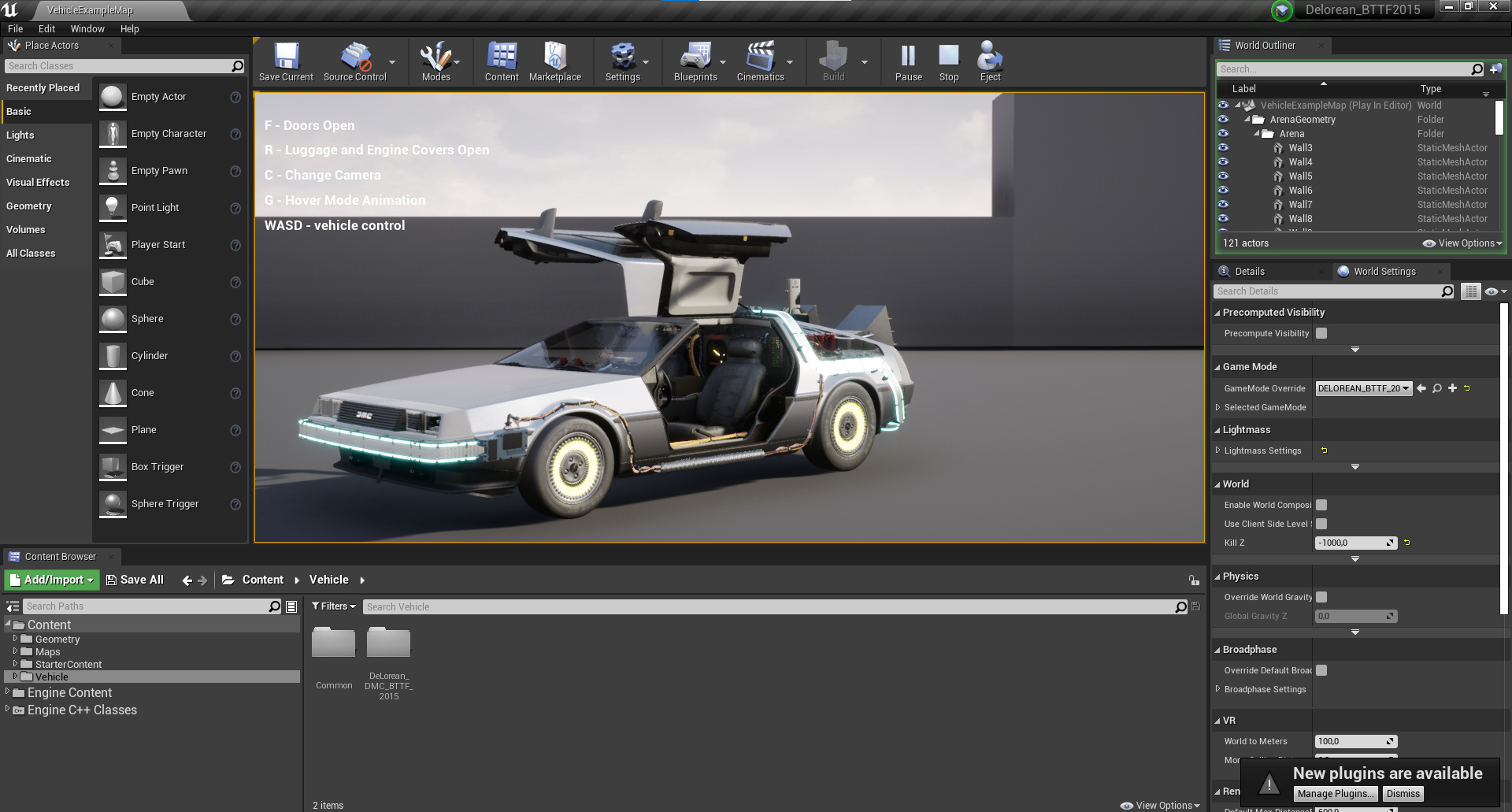Viewport: 1512px width, 812px height.
Task: Open the Help menu
Action: coord(129,29)
